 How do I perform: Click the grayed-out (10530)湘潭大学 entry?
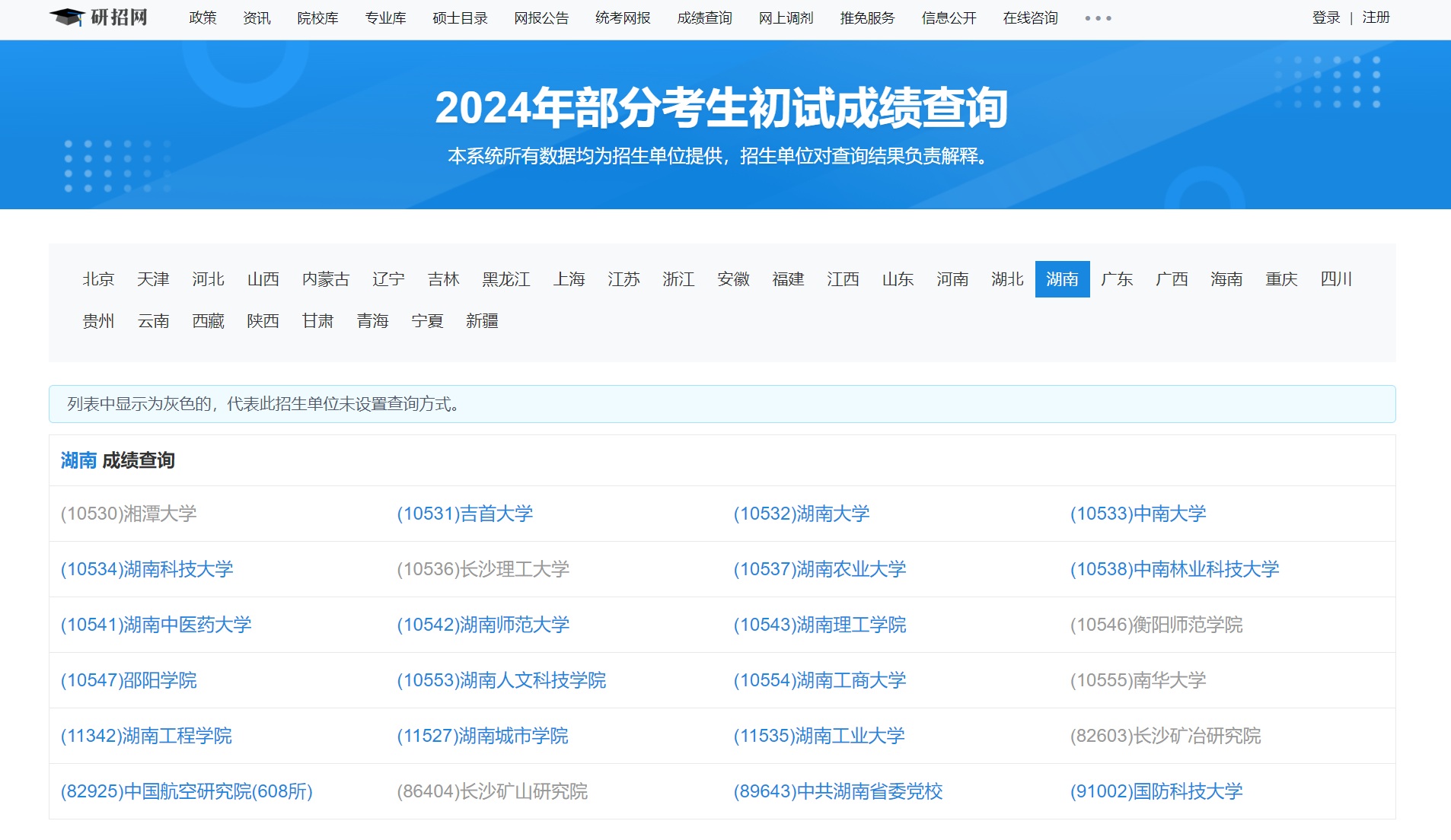tap(129, 514)
